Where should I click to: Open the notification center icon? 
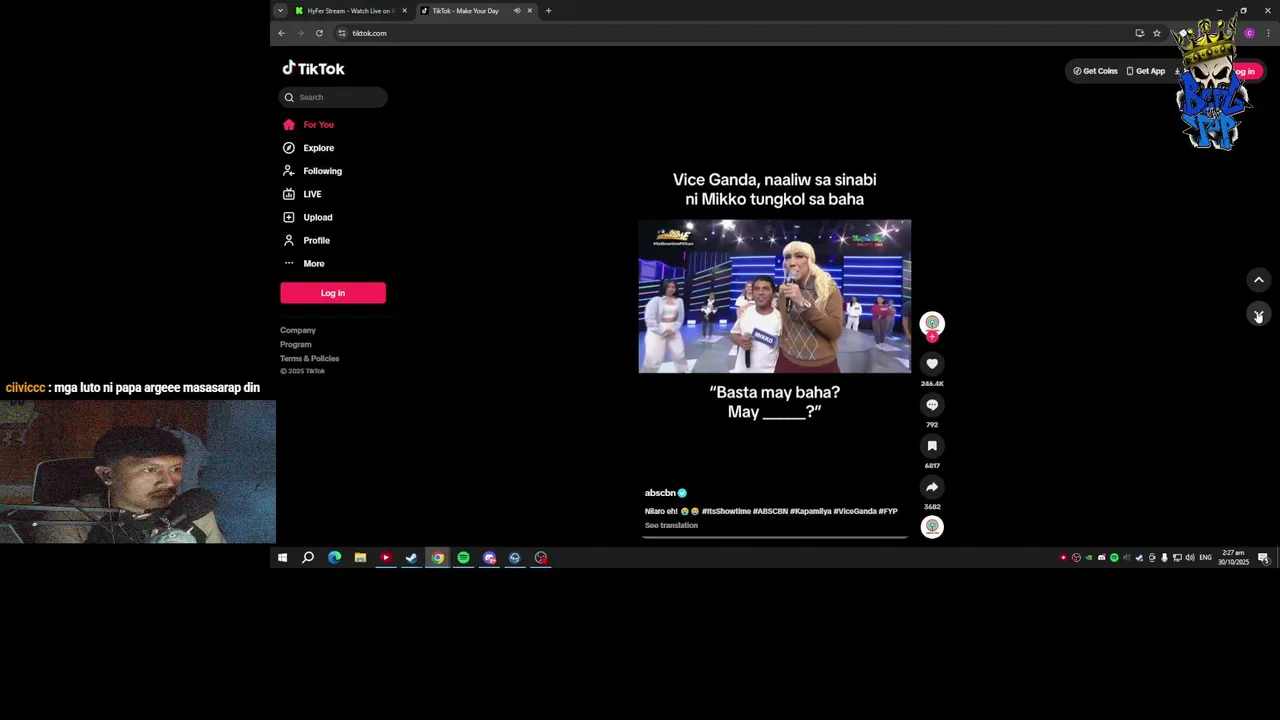1263,558
